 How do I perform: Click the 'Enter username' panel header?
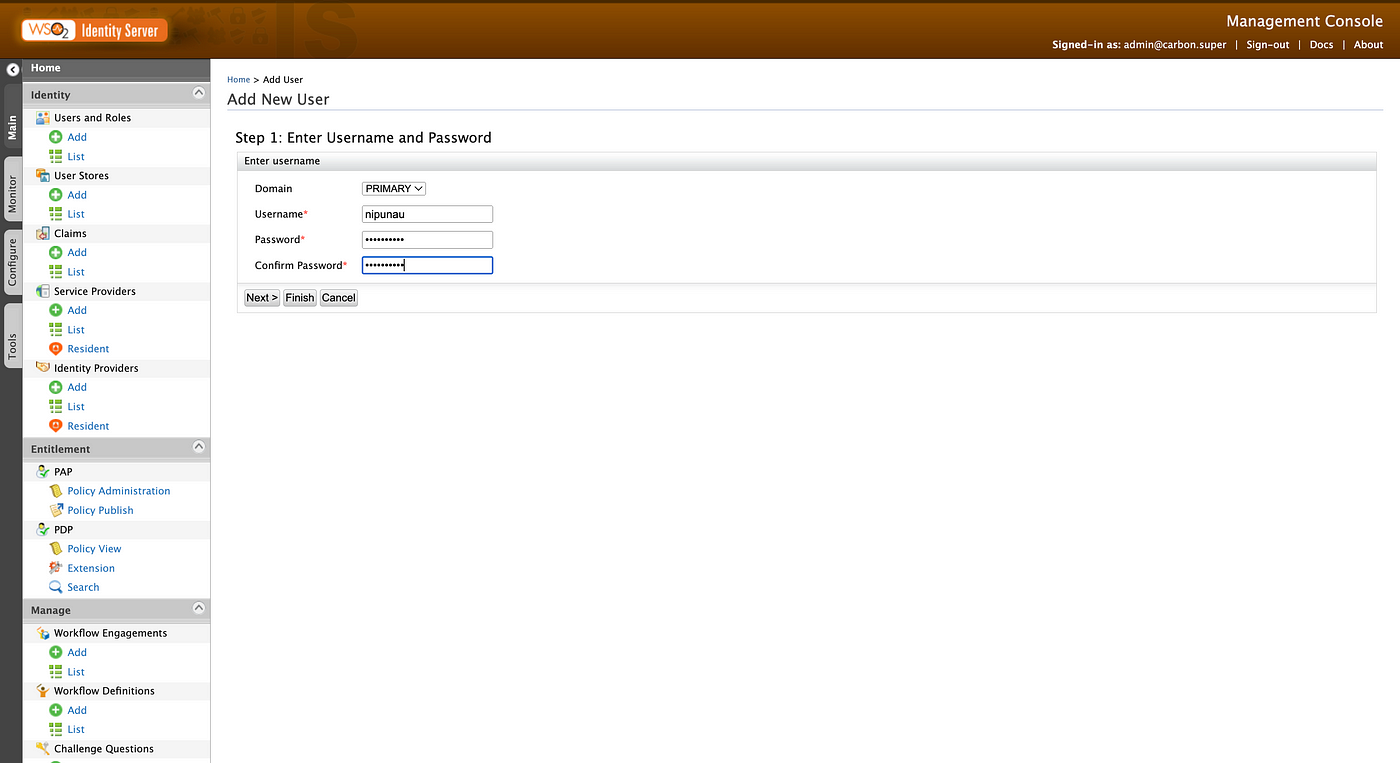(x=806, y=161)
